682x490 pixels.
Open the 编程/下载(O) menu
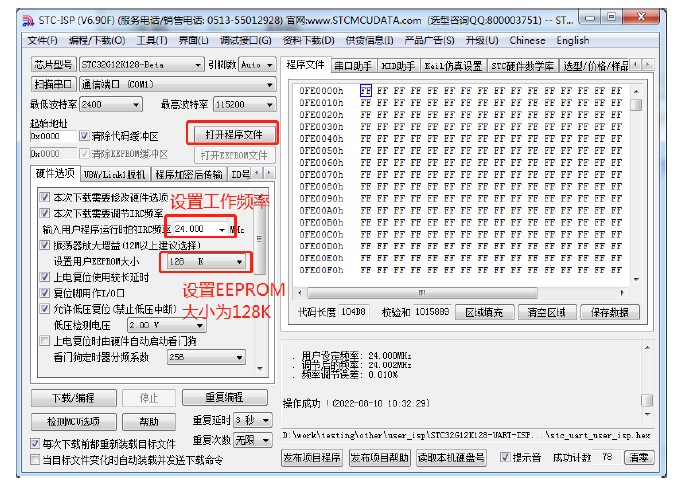[x=97, y=40]
